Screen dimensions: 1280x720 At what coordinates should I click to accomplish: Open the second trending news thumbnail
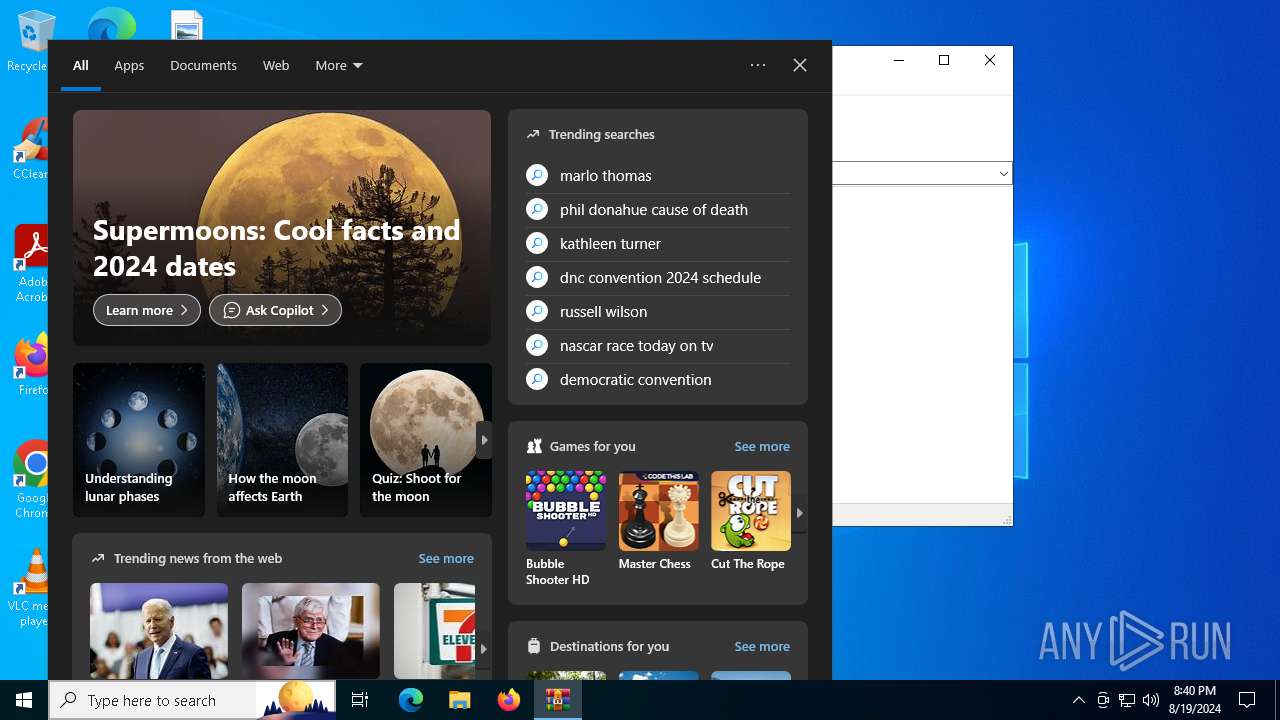pyautogui.click(x=311, y=631)
